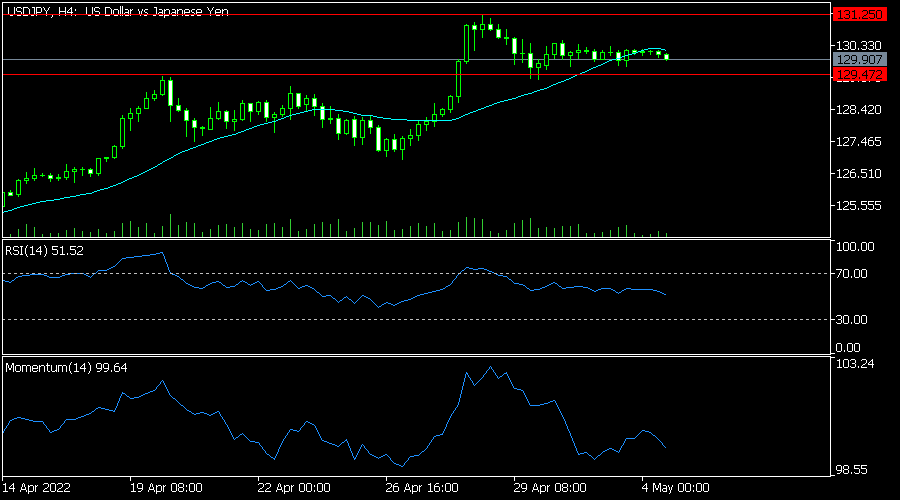Click the 126.510 price axis value
This screenshot has height=500, width=900.
point(857,174)
